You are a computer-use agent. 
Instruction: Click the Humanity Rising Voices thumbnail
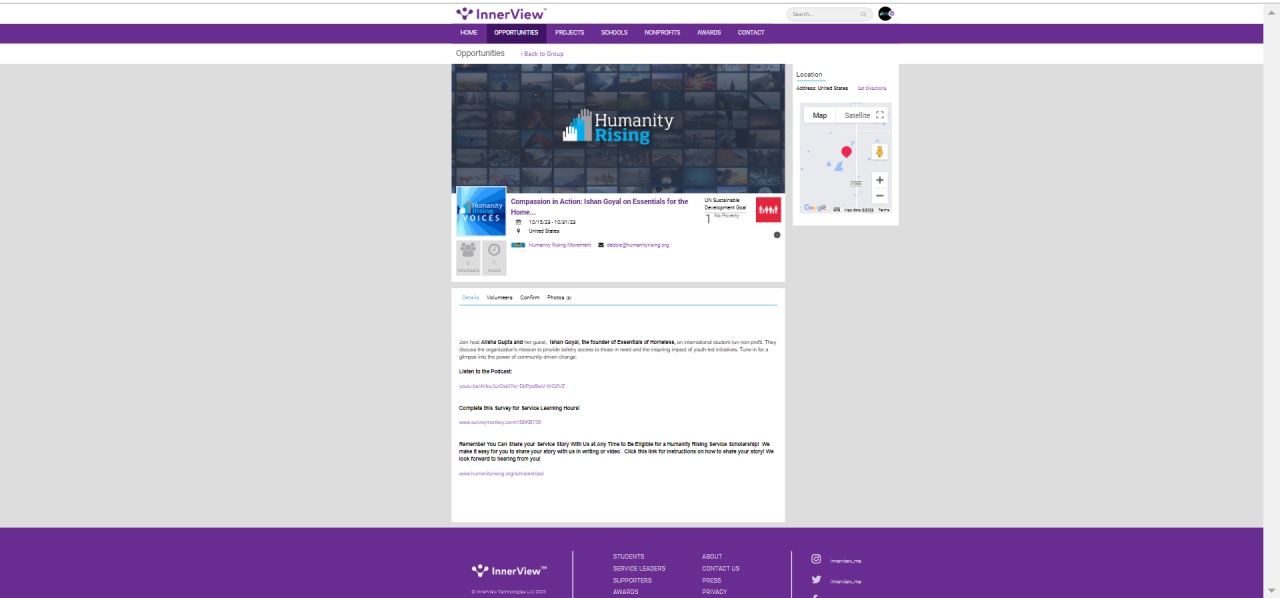[x=481, y=211]
